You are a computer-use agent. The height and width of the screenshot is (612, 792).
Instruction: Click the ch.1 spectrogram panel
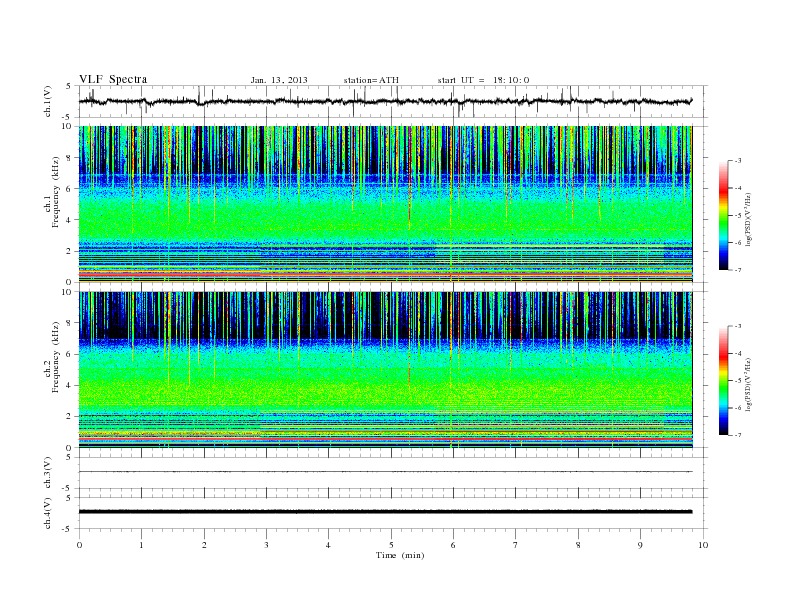coord(385,204)
